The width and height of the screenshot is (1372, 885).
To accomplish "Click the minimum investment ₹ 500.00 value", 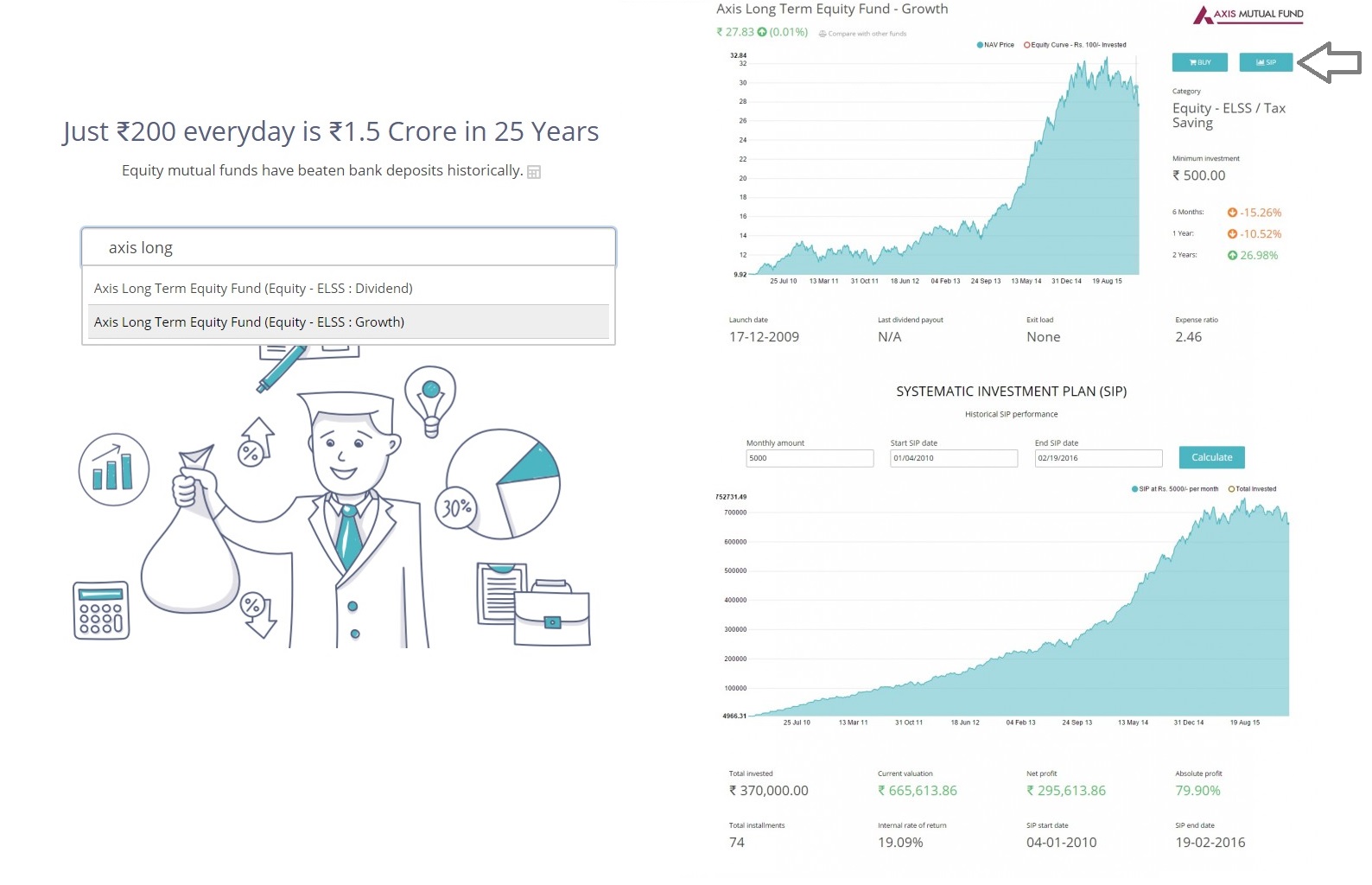I will (1198, 175).
